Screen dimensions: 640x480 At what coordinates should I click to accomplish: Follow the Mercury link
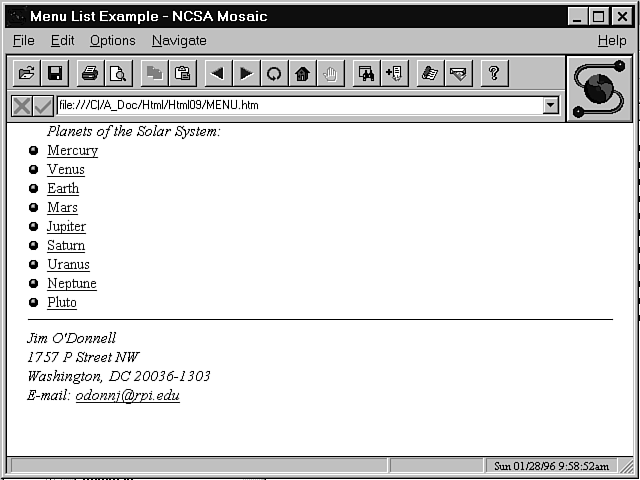pos(72,151)
